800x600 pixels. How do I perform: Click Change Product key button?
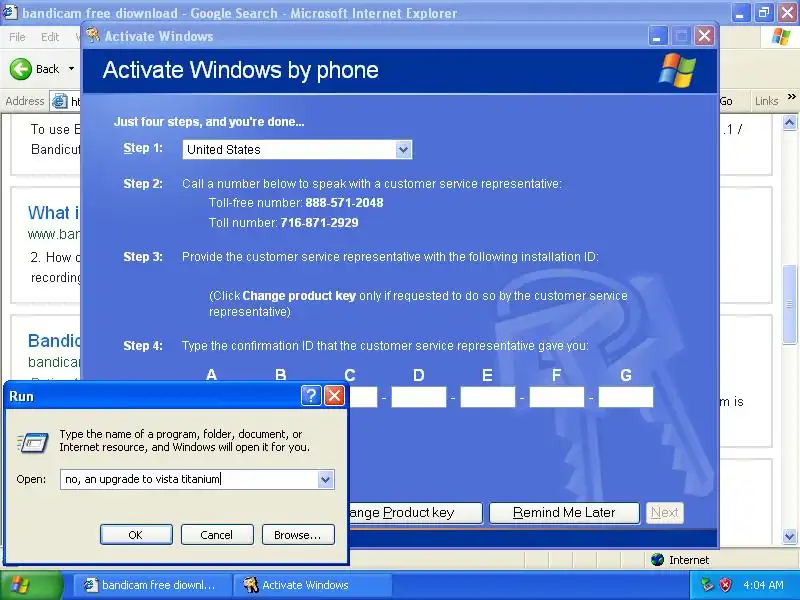[x=415, y=513]
